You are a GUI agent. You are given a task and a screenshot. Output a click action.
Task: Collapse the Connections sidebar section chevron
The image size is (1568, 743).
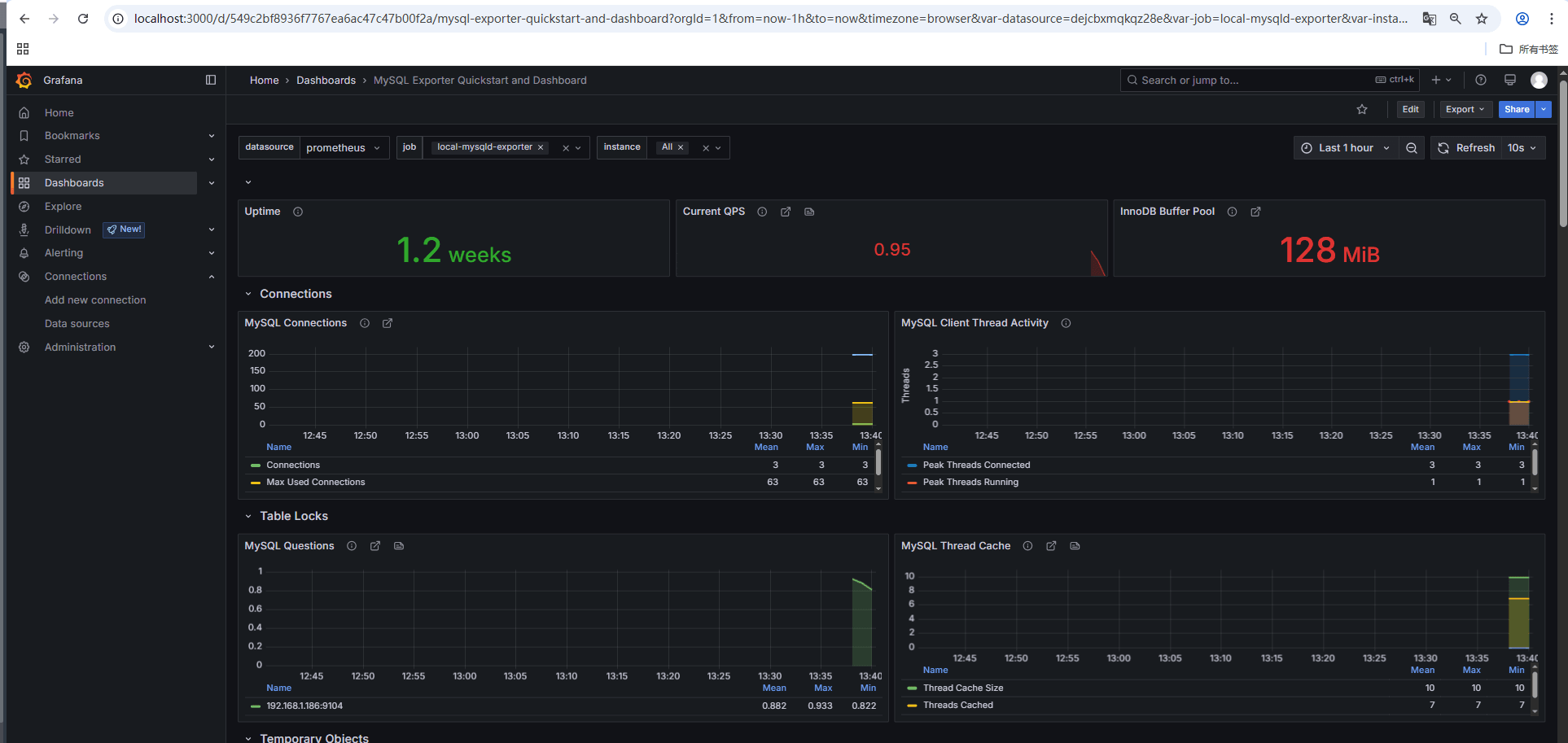[x=212, y=277]
